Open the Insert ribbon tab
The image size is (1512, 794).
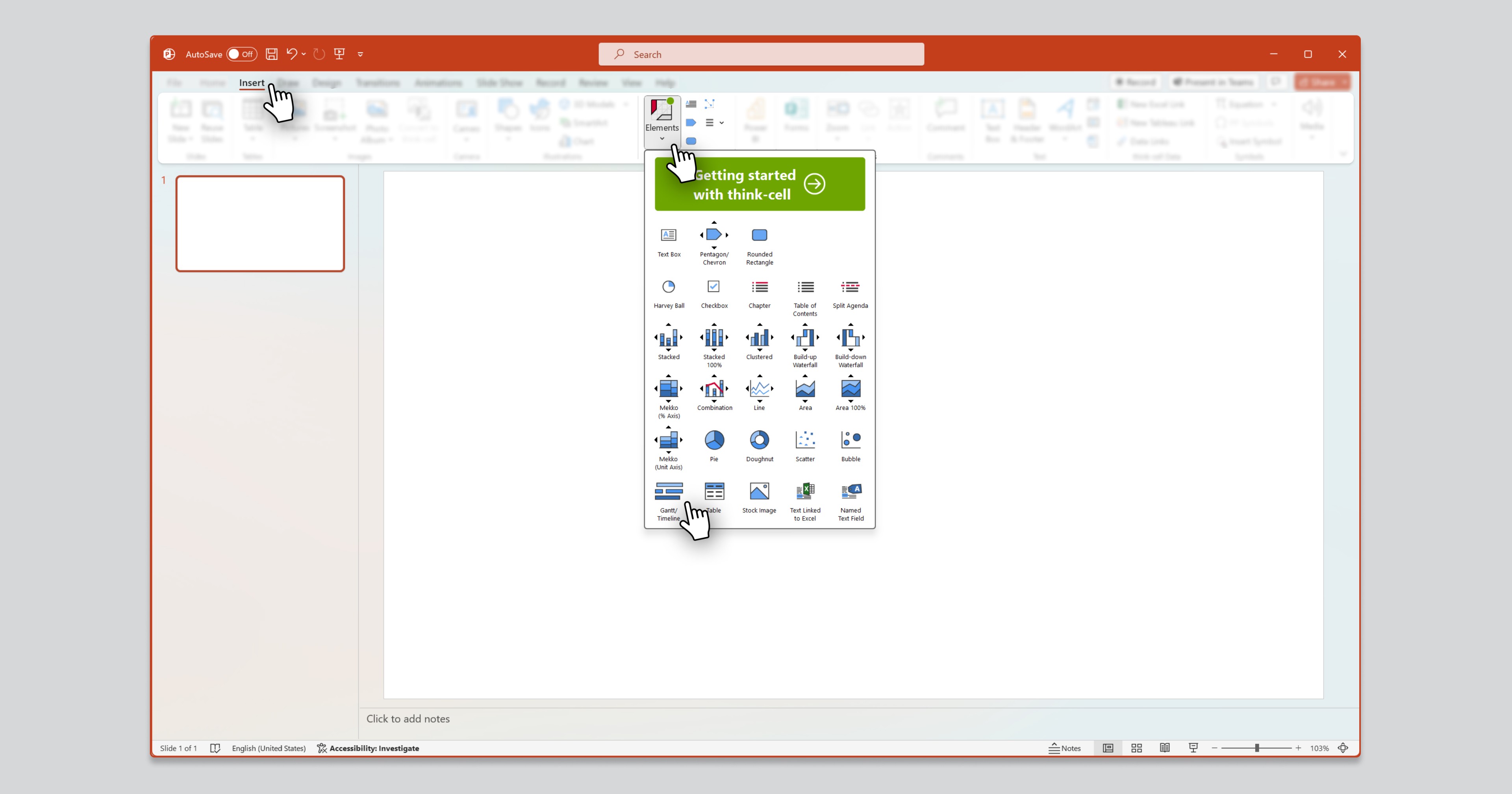[251, 83]
